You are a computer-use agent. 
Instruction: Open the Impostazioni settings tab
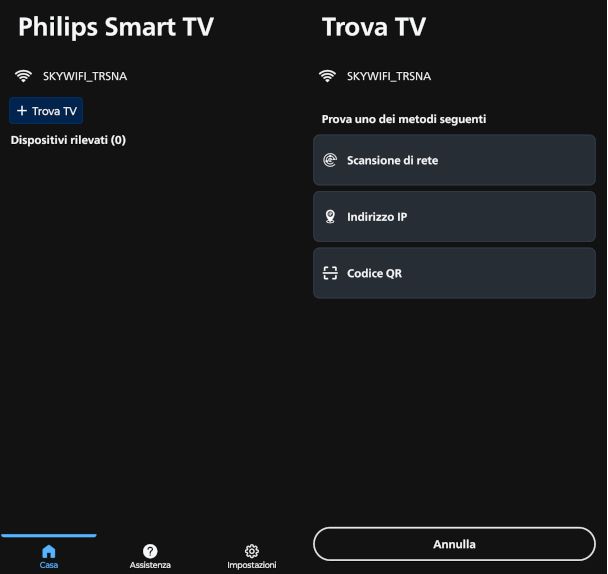(252, 557)
